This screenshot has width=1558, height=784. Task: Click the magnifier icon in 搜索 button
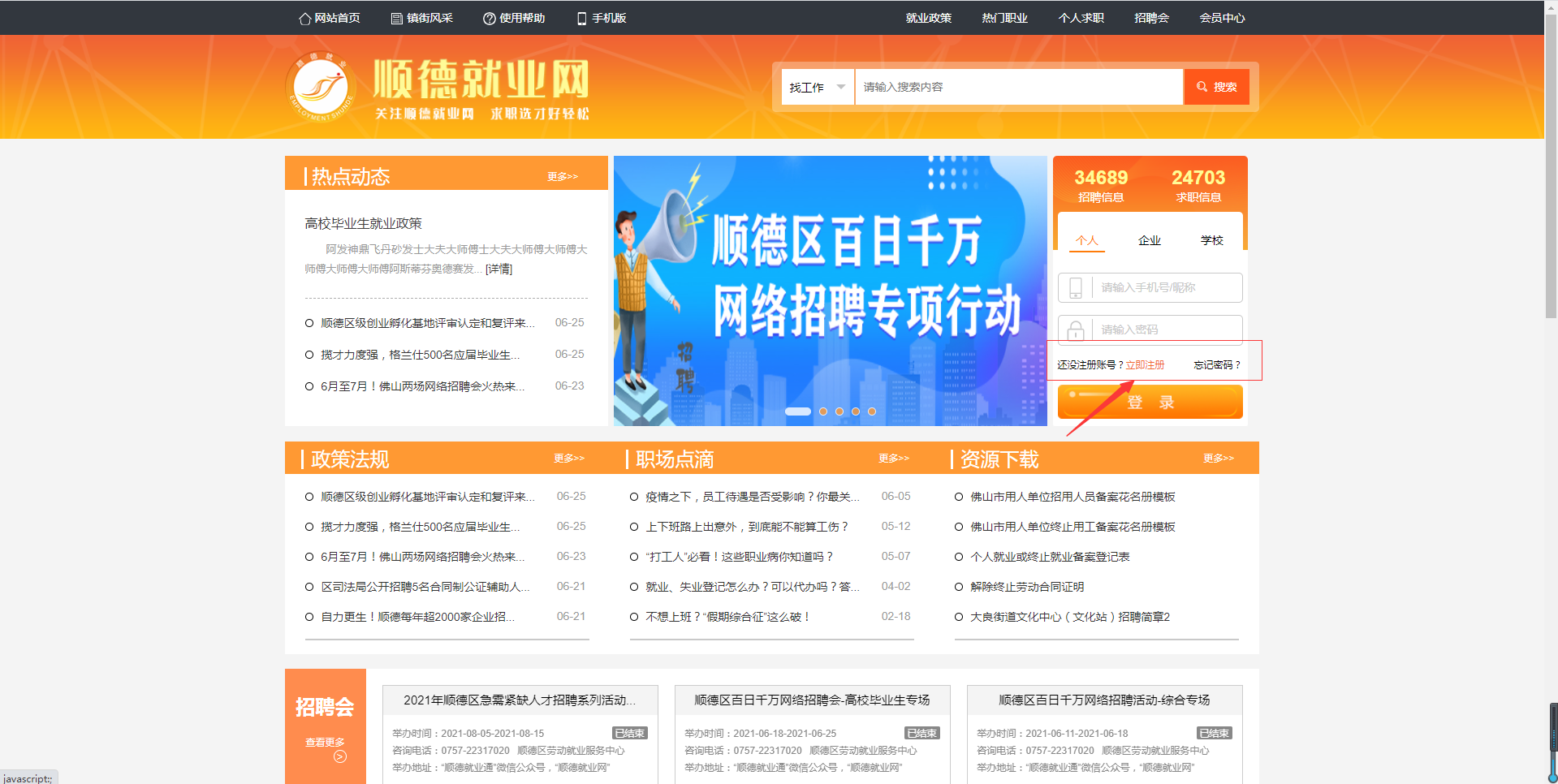[x=1202, y=87]
